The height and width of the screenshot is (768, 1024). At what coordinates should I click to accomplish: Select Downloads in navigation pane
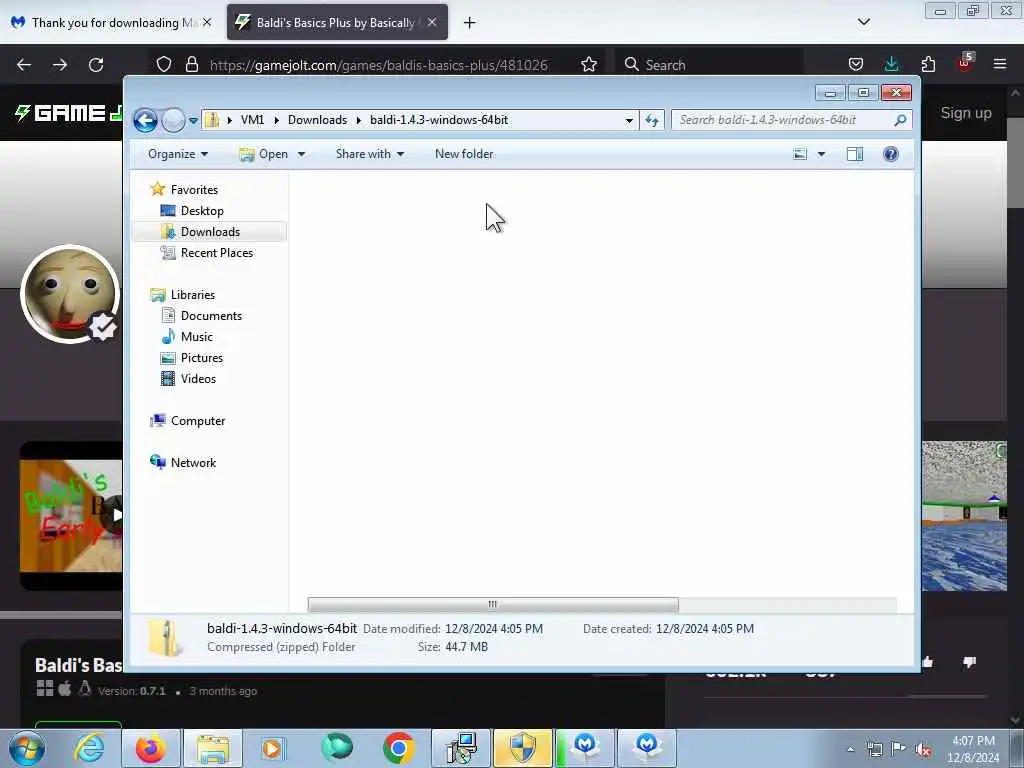click(209, 232)
